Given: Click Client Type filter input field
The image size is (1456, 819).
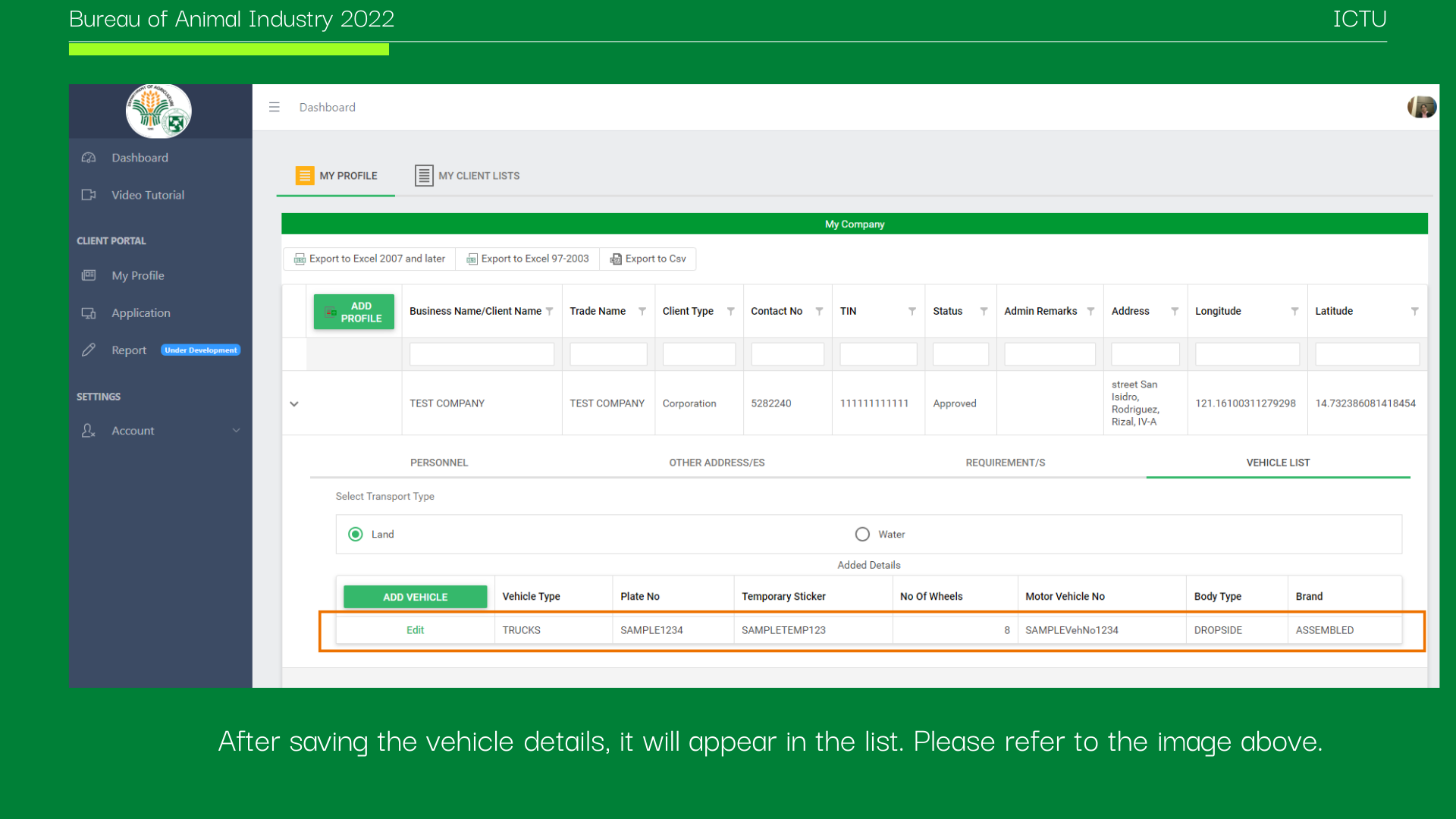Looking at the screenshot, I should point(699,354).
